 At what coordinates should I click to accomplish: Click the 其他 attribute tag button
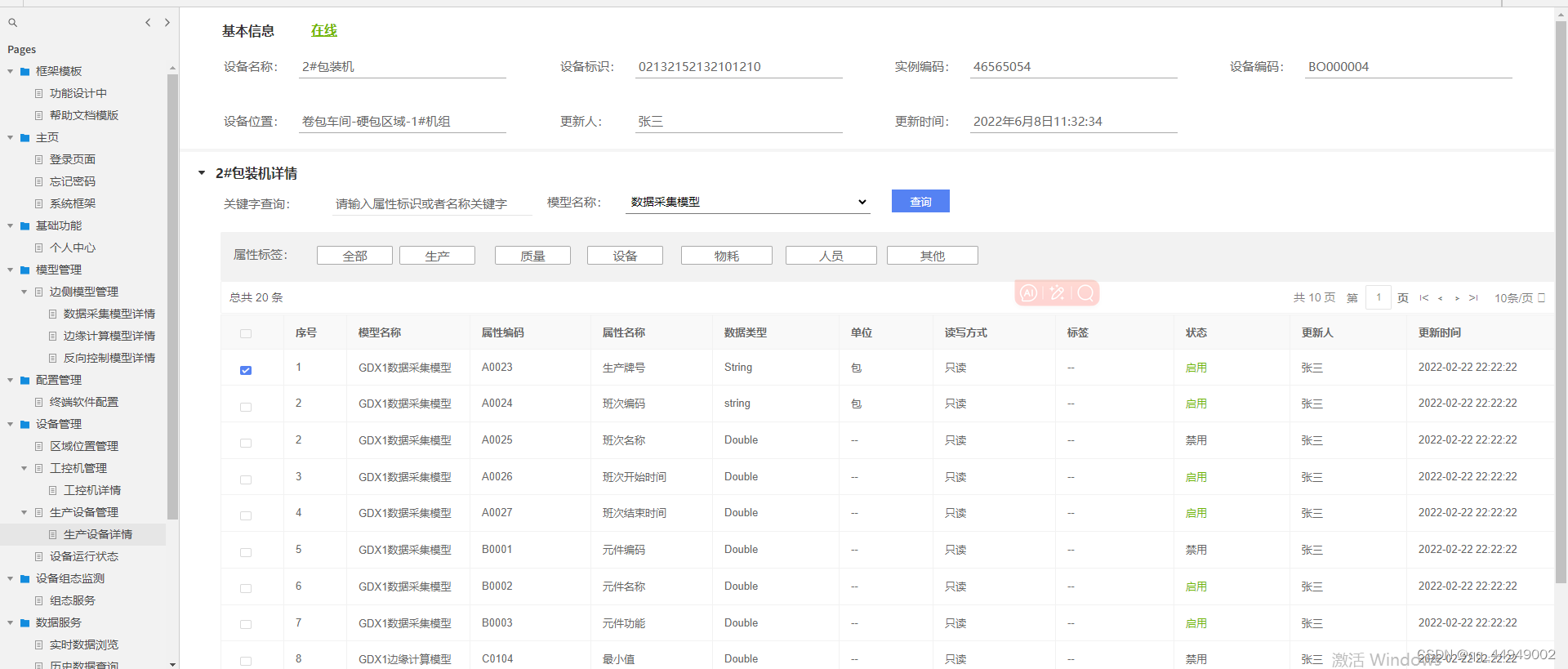point(933,256)
